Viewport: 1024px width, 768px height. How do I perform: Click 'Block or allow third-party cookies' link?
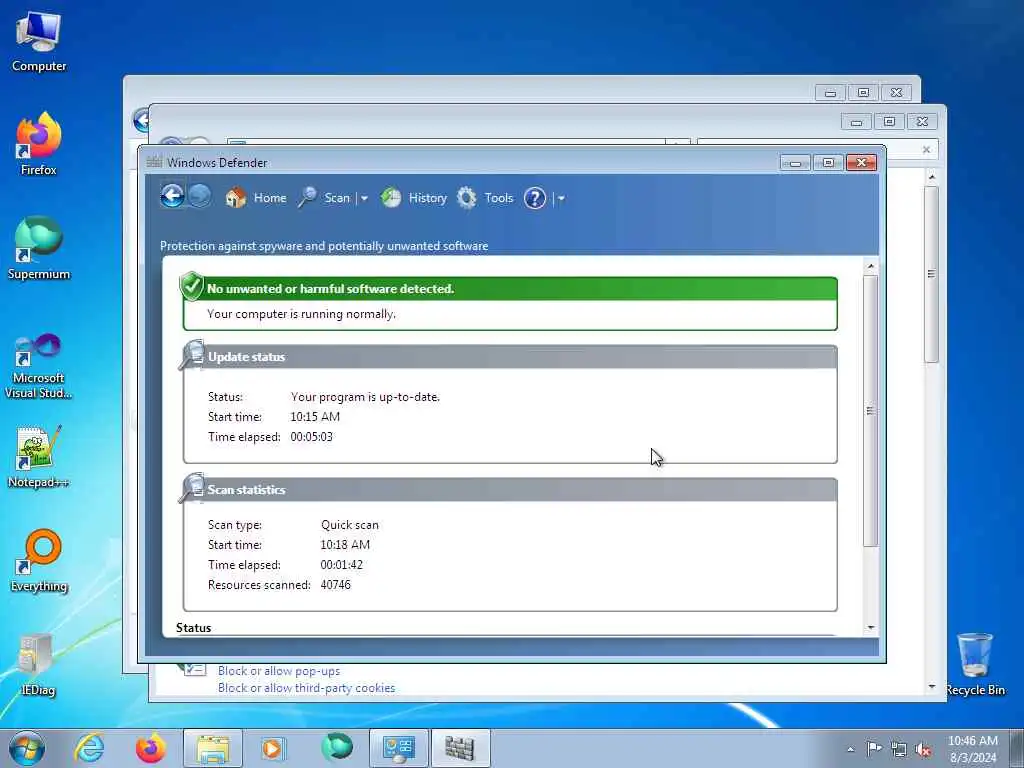point(306,688)
